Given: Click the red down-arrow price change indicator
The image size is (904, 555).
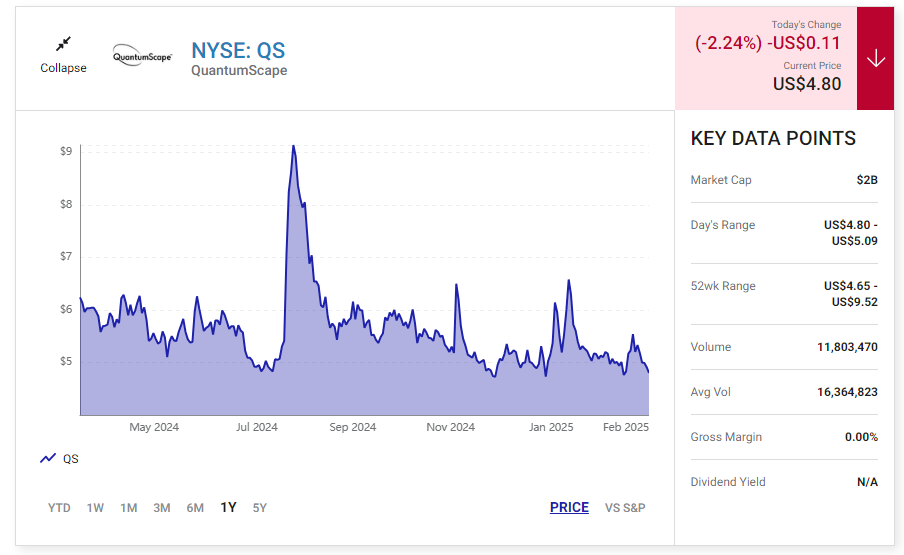Looking at the screenshot, I should tap(875, 58).
